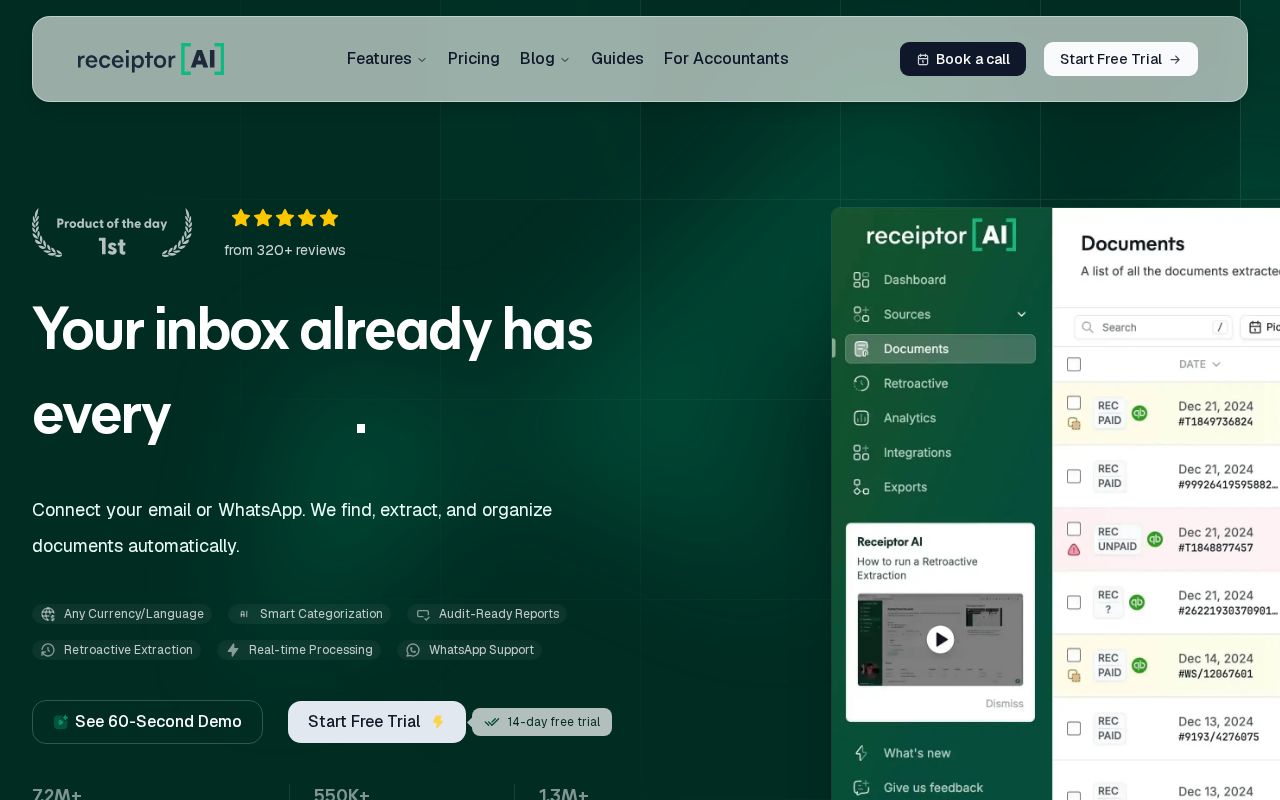Click the receiptor AI logo in the app sidebar

click(x=941, y=235)
